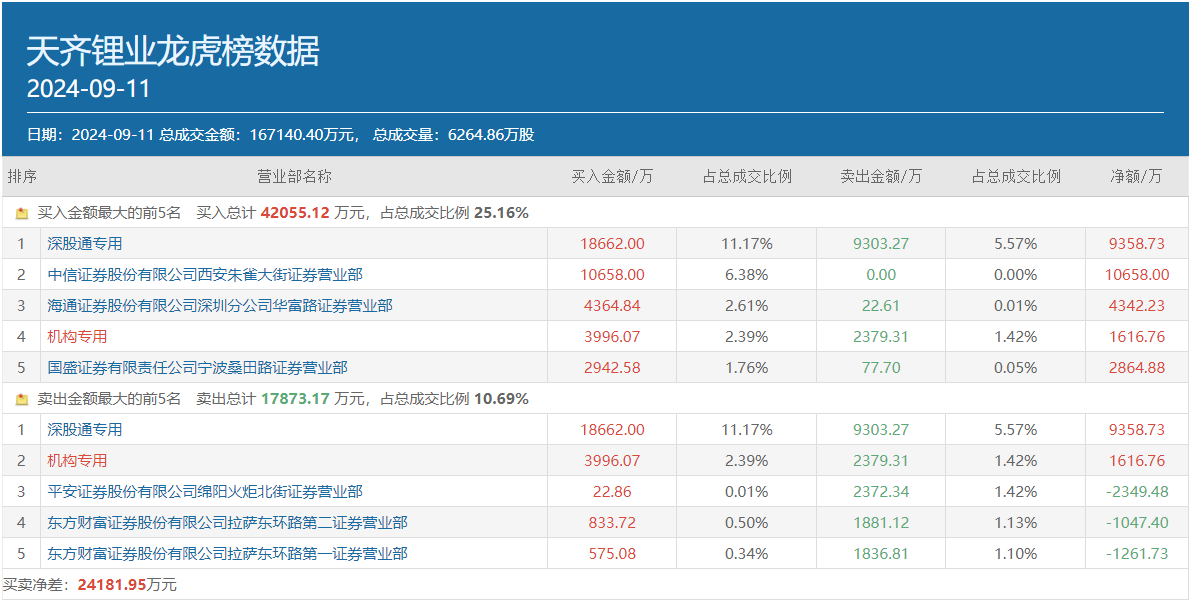The height and width of the screenshot is (604, 1192).
Task: Click the 营业部名称 column header
Action: pyautogui.click(x=294, y=177)
